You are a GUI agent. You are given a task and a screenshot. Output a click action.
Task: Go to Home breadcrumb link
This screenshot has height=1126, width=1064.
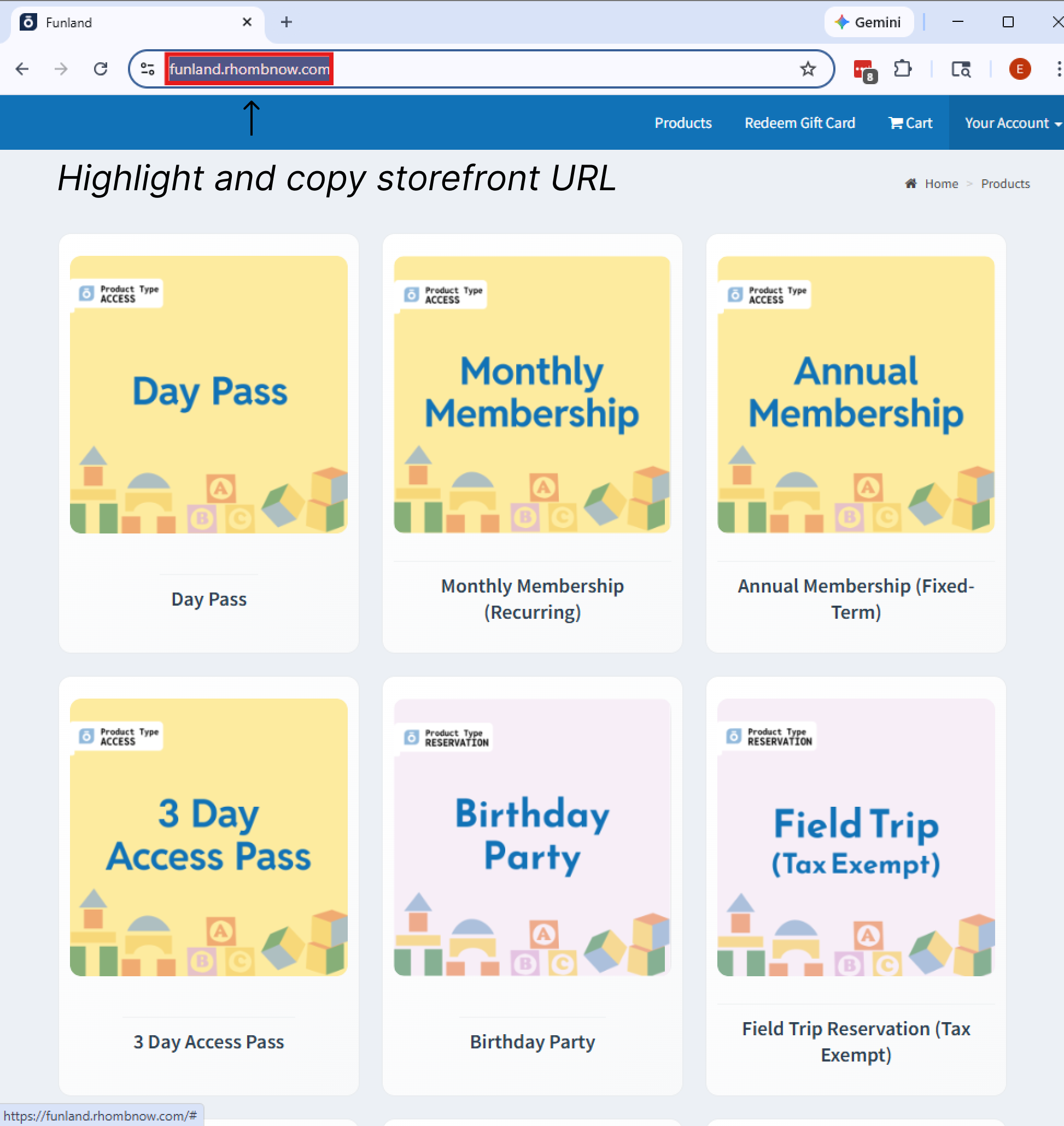(x=941, y=184)
